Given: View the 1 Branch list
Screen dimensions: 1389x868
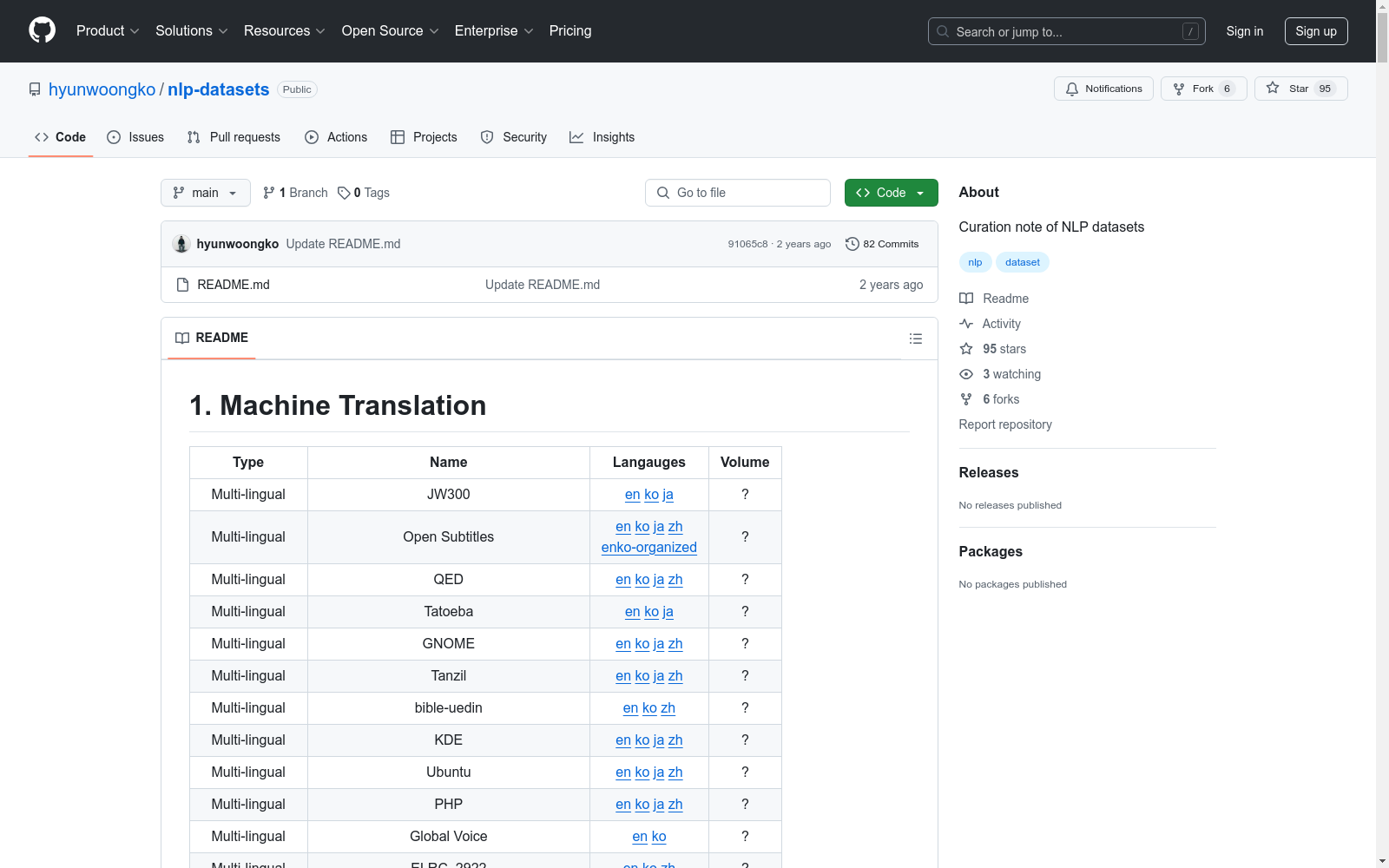Looking at the screenshot, I should [x=295, y=193].
